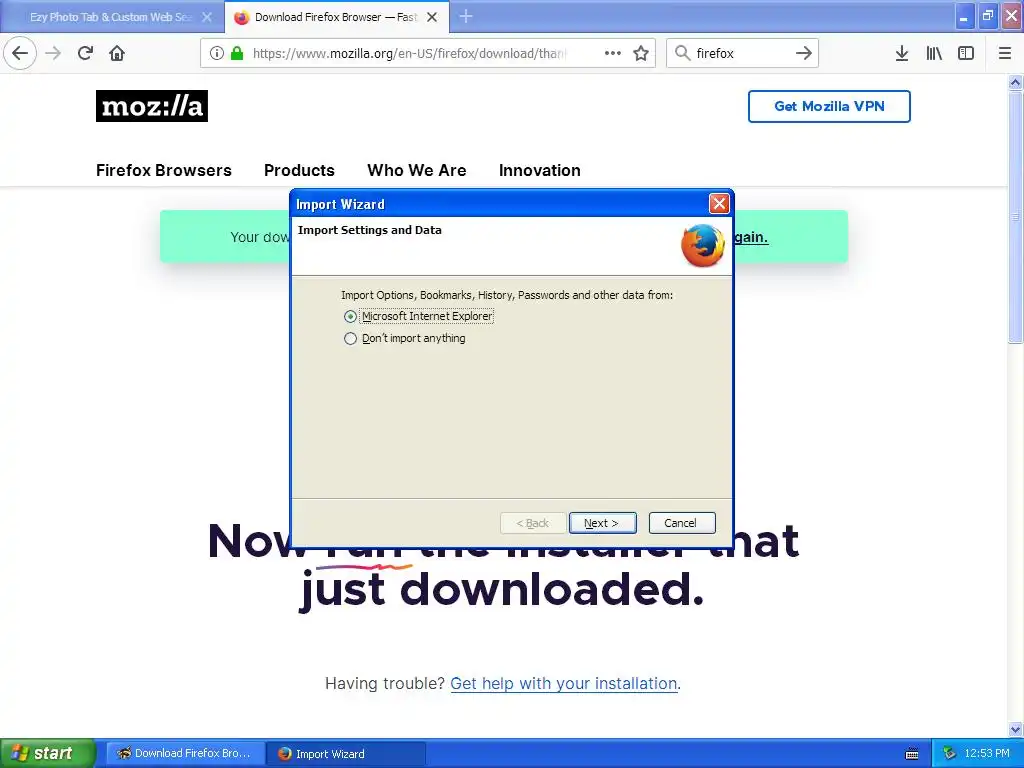The width and height of the screenshot is (1024, 768).
Task: Open the Downloads panel arrow icon
Action: click(x=902, y=53)
